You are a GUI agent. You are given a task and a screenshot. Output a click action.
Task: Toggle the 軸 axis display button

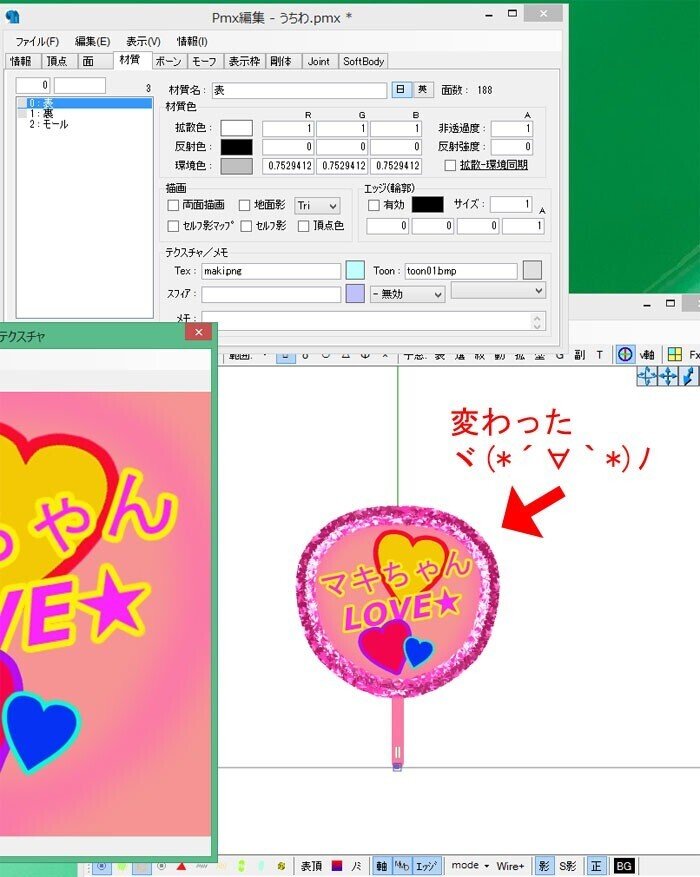coord(381,866)
